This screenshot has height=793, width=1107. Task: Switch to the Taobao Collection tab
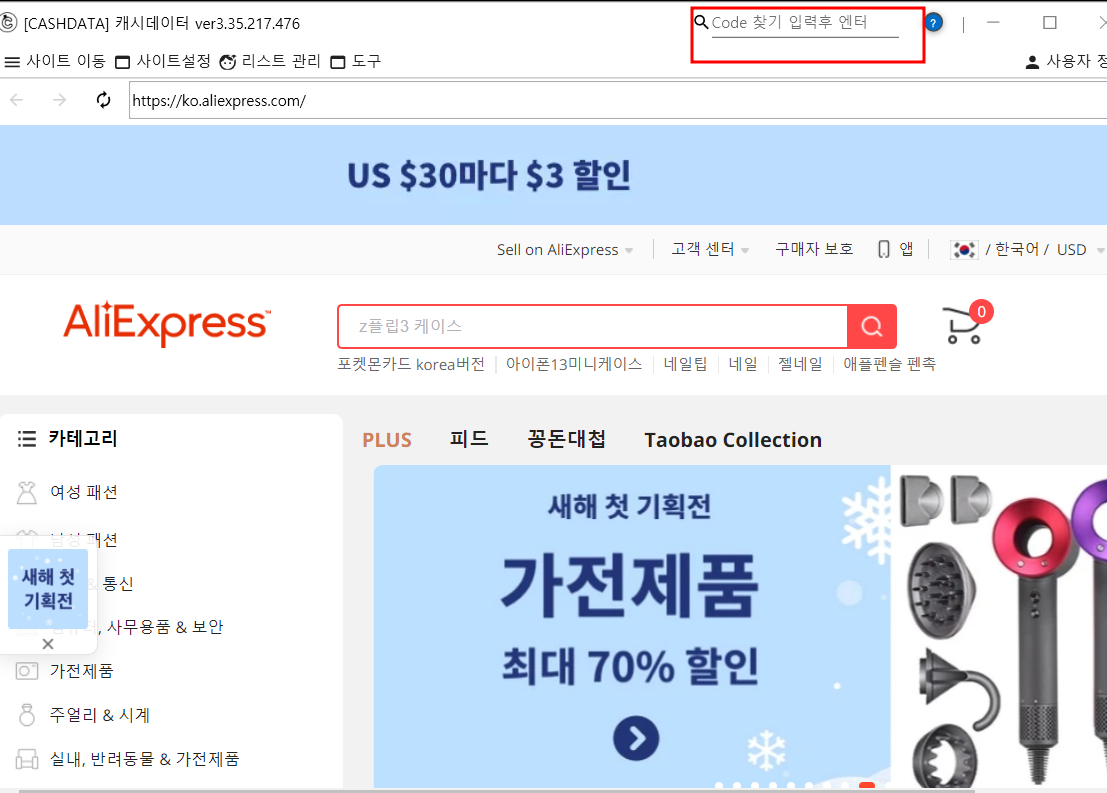pyautogui.click(x=733, y=440)
